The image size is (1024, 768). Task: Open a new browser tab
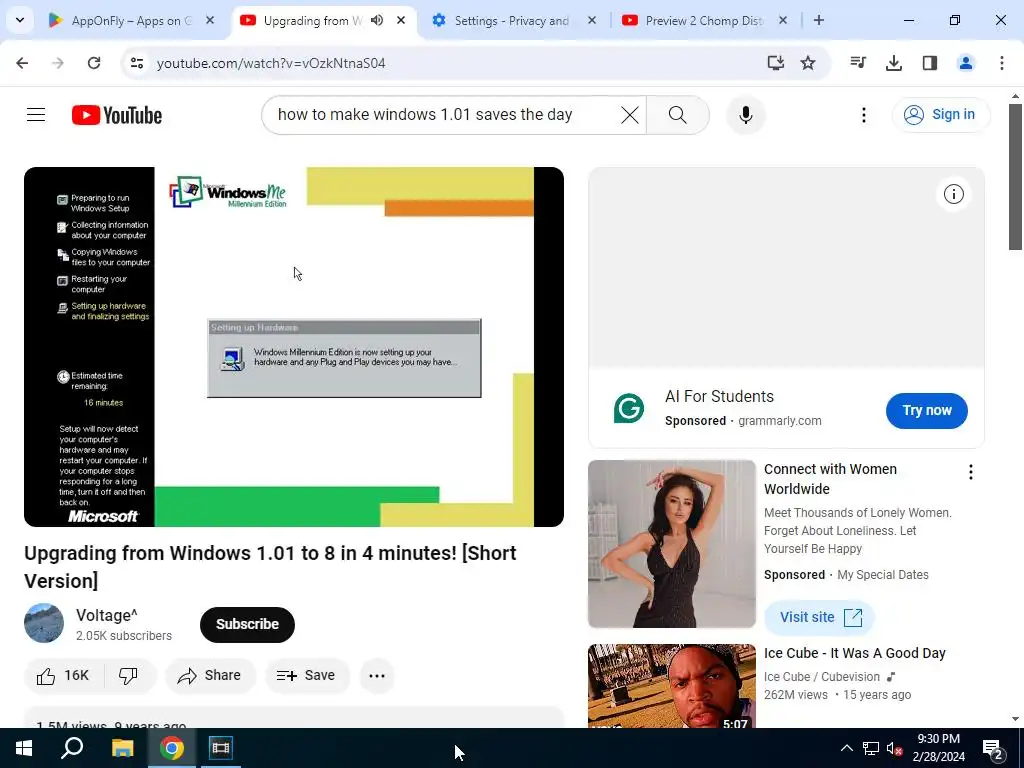click(818, 20)
